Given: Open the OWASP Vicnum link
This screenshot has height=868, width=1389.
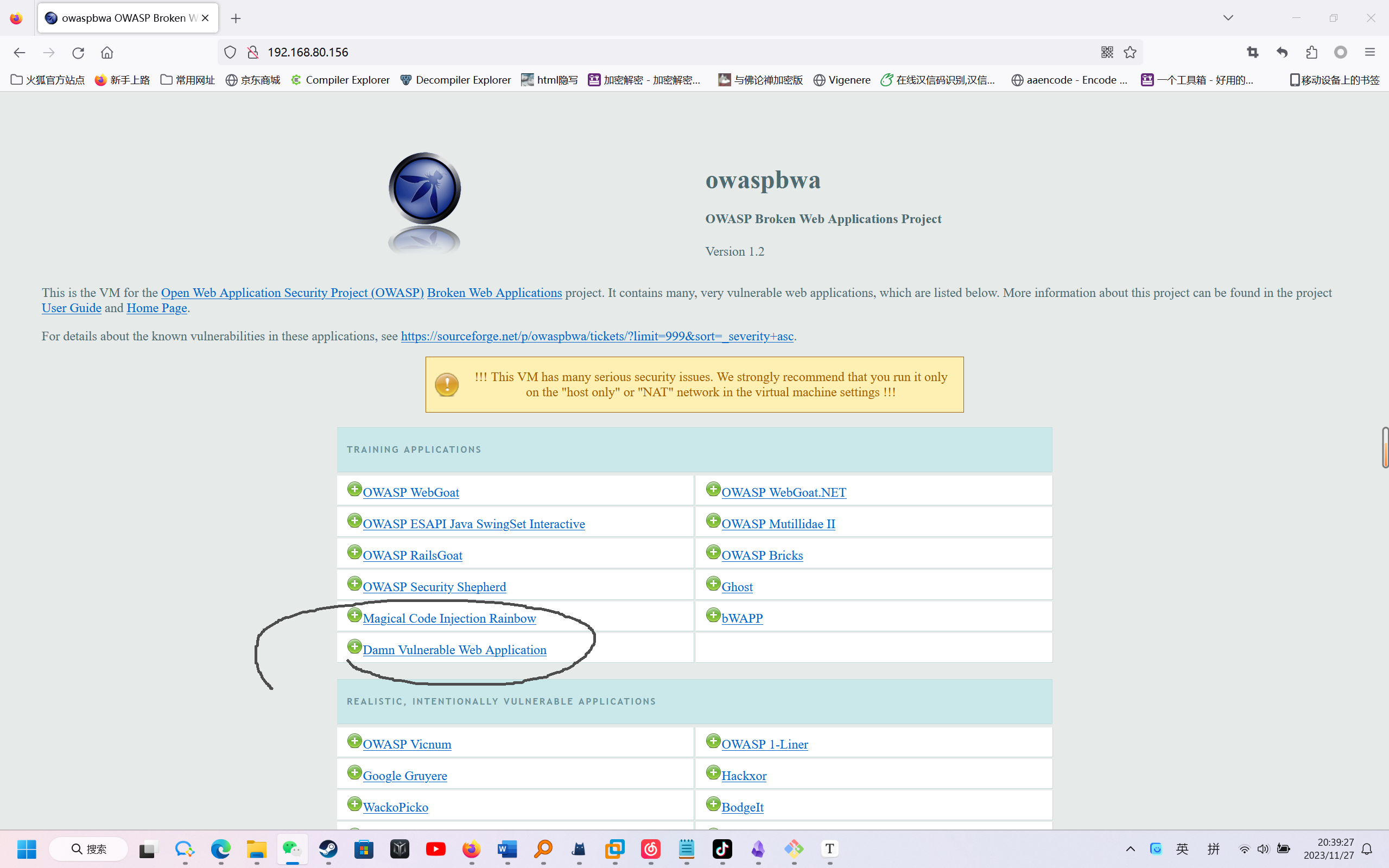Looking at the screenshot, I should click(x=407, y=745).
